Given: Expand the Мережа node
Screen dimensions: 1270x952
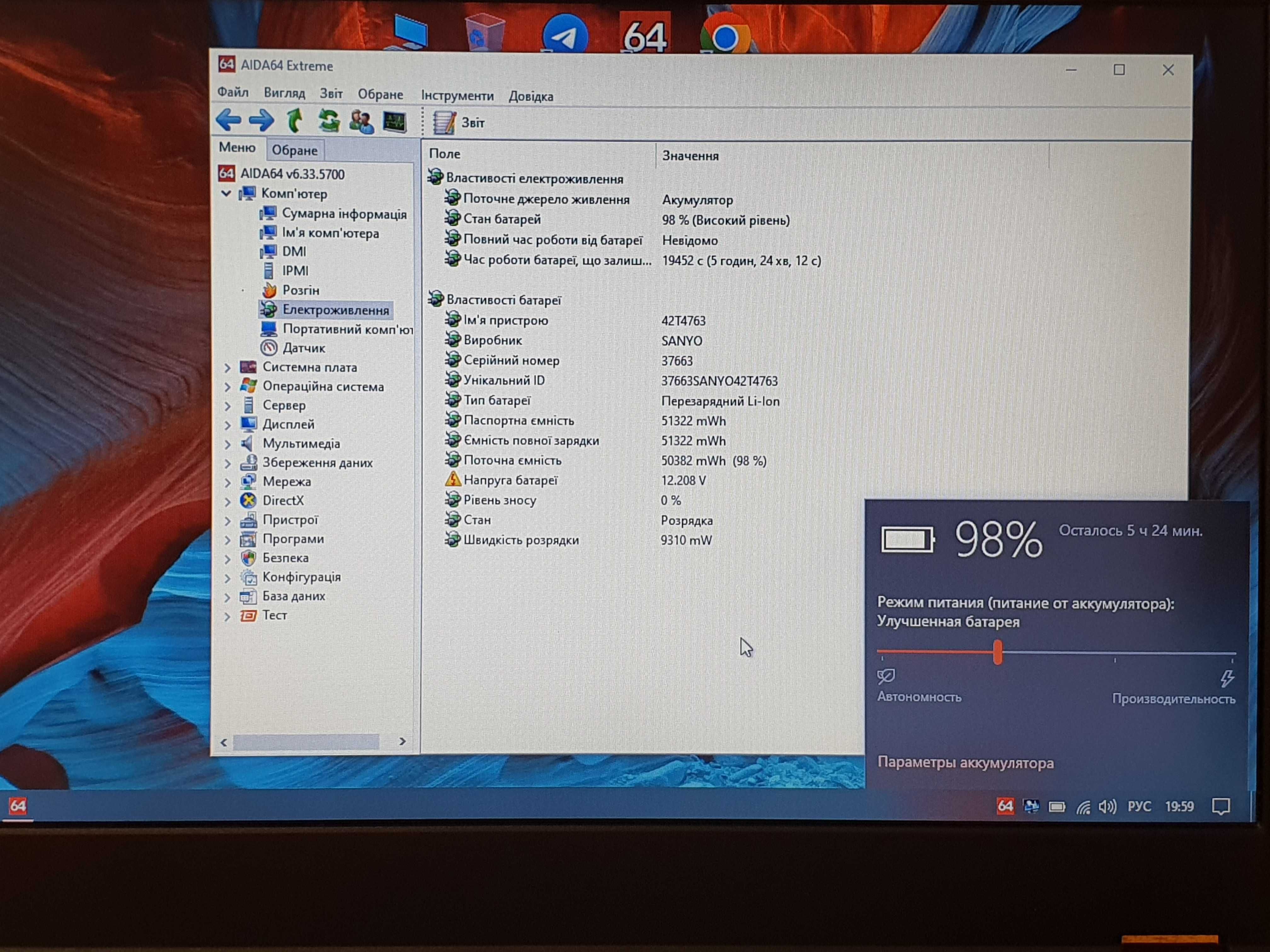Looking at the screenshot, I should (227, 482).
